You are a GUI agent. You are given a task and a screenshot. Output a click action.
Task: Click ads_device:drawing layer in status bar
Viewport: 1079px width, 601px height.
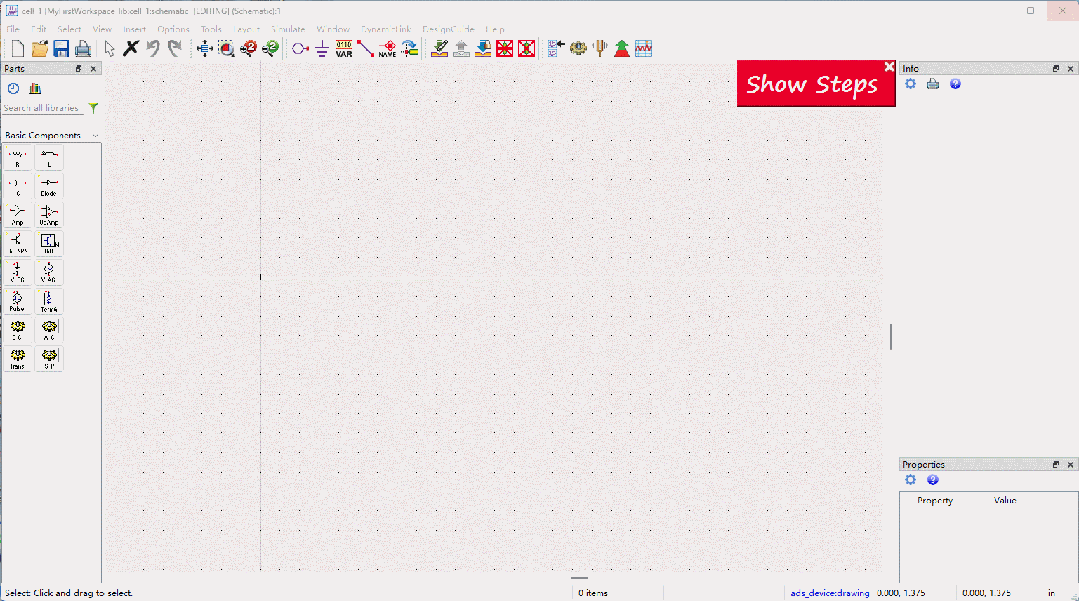coord(830,593)
